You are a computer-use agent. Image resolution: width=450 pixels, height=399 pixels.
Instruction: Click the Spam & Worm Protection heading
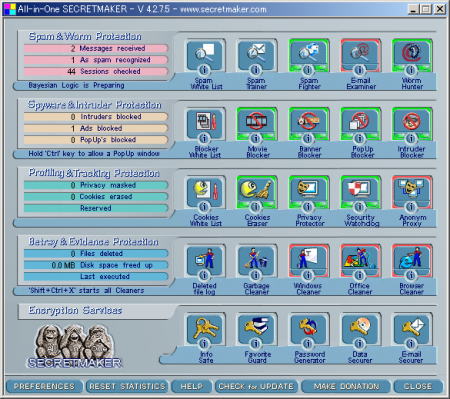click(x=85, y=36)
